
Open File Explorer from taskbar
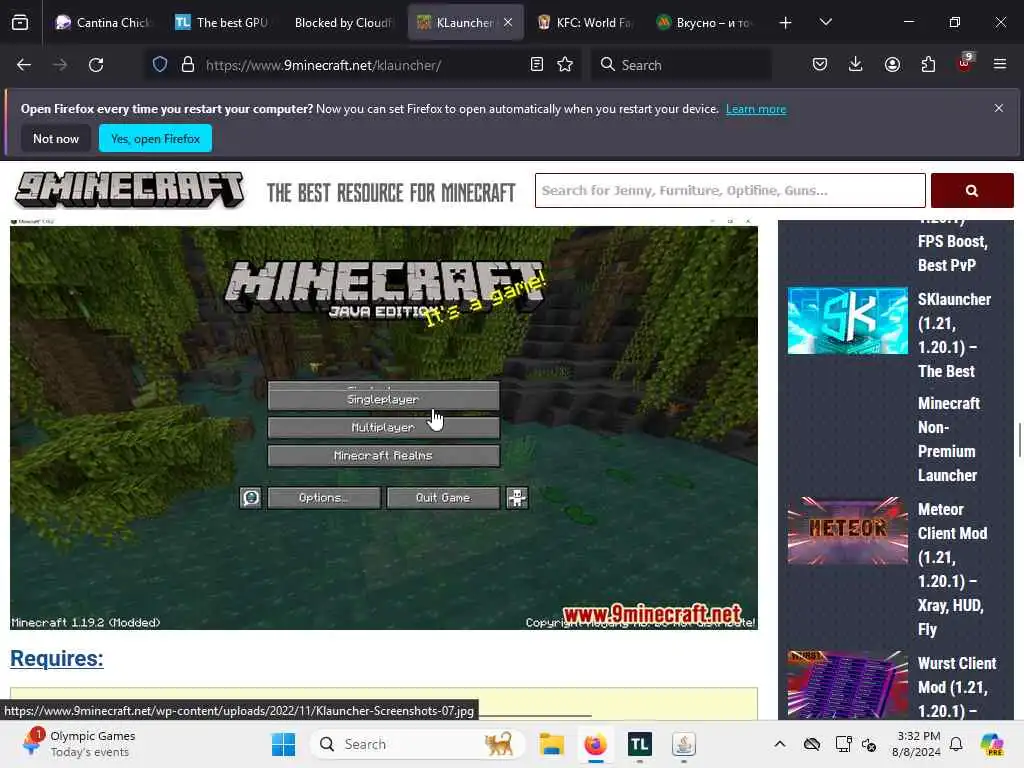click(x=551, y=744)
